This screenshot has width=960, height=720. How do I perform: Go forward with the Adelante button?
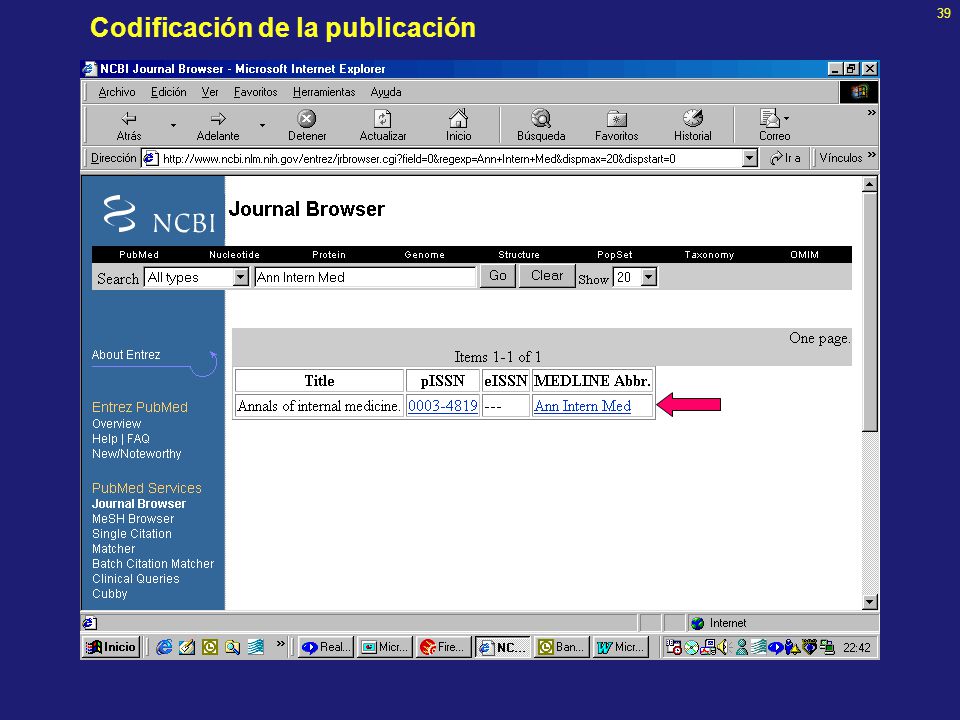coord(217,125)
